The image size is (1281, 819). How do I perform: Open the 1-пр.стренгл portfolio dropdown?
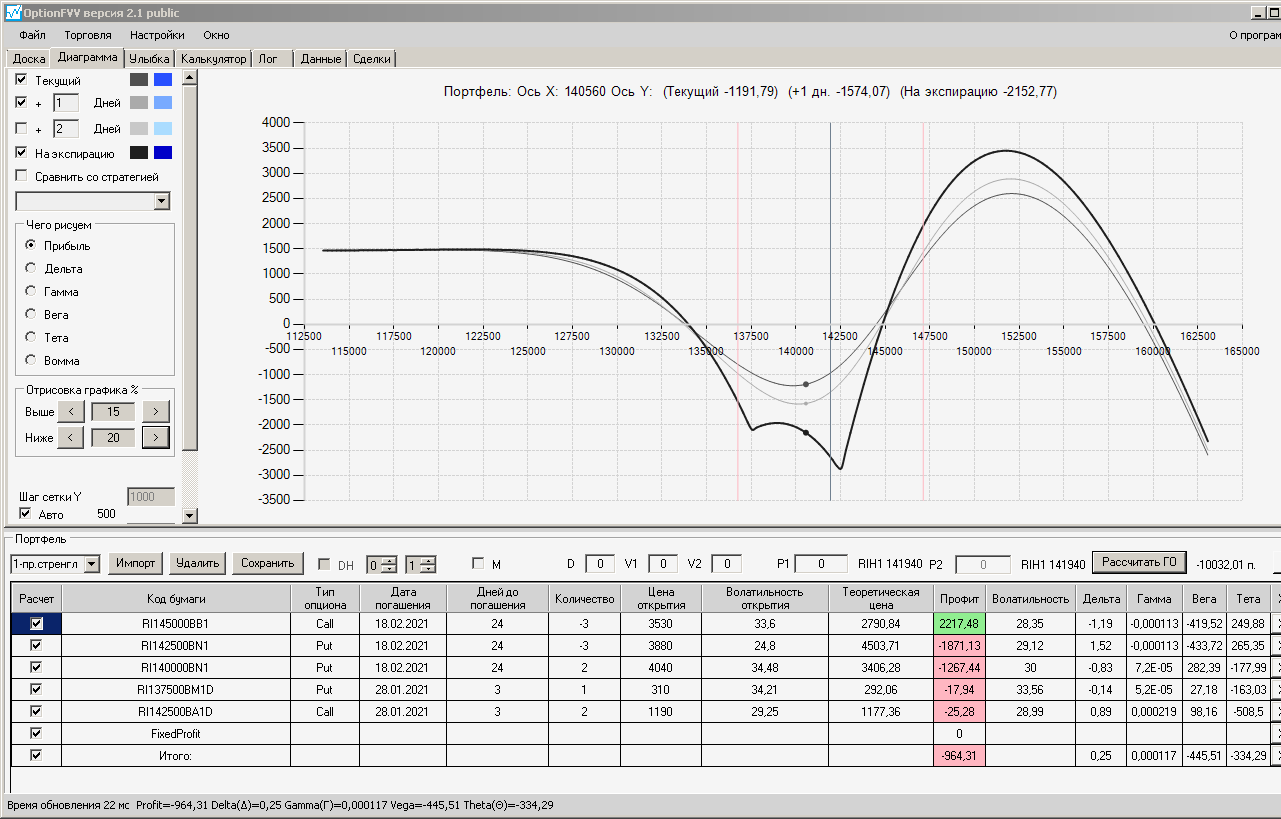(x=92, y=564)
